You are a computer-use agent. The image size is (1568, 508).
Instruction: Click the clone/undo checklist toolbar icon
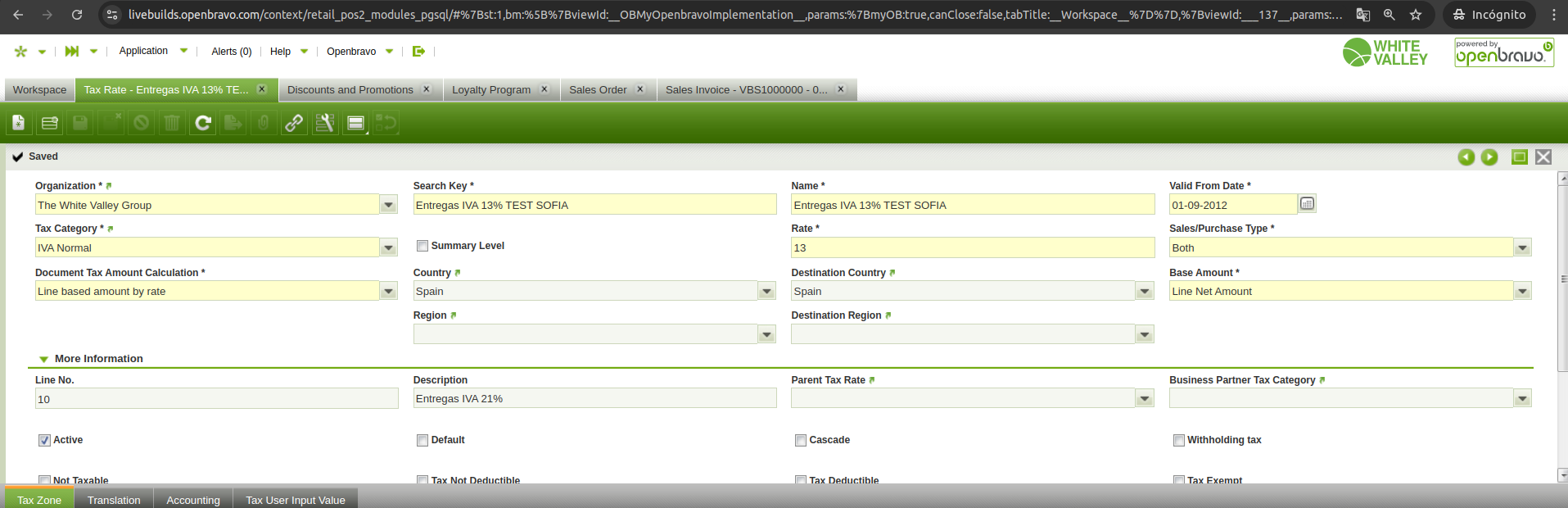[386, 123]
